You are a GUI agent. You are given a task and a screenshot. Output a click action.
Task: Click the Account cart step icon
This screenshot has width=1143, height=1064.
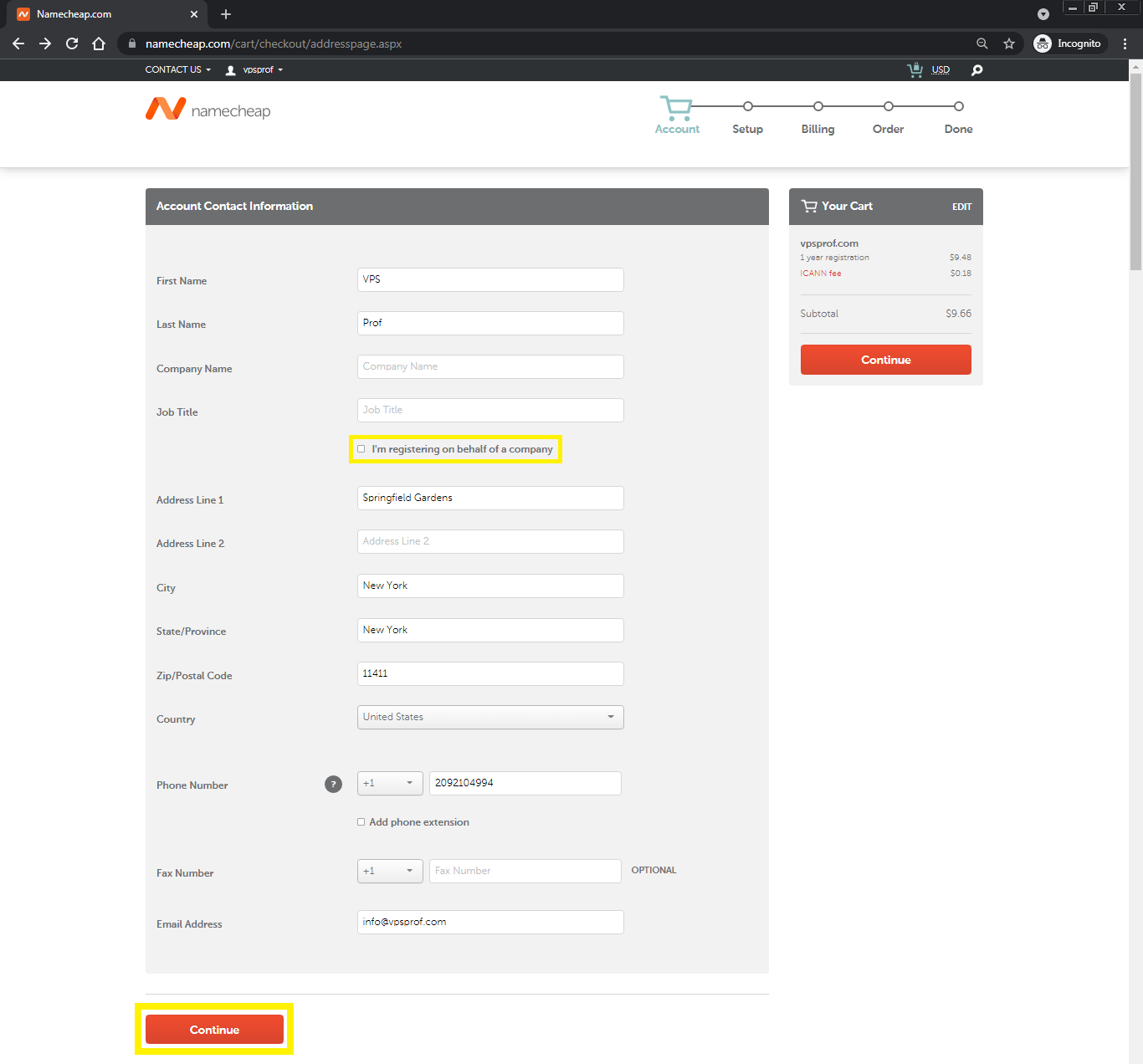click(676, 107)
